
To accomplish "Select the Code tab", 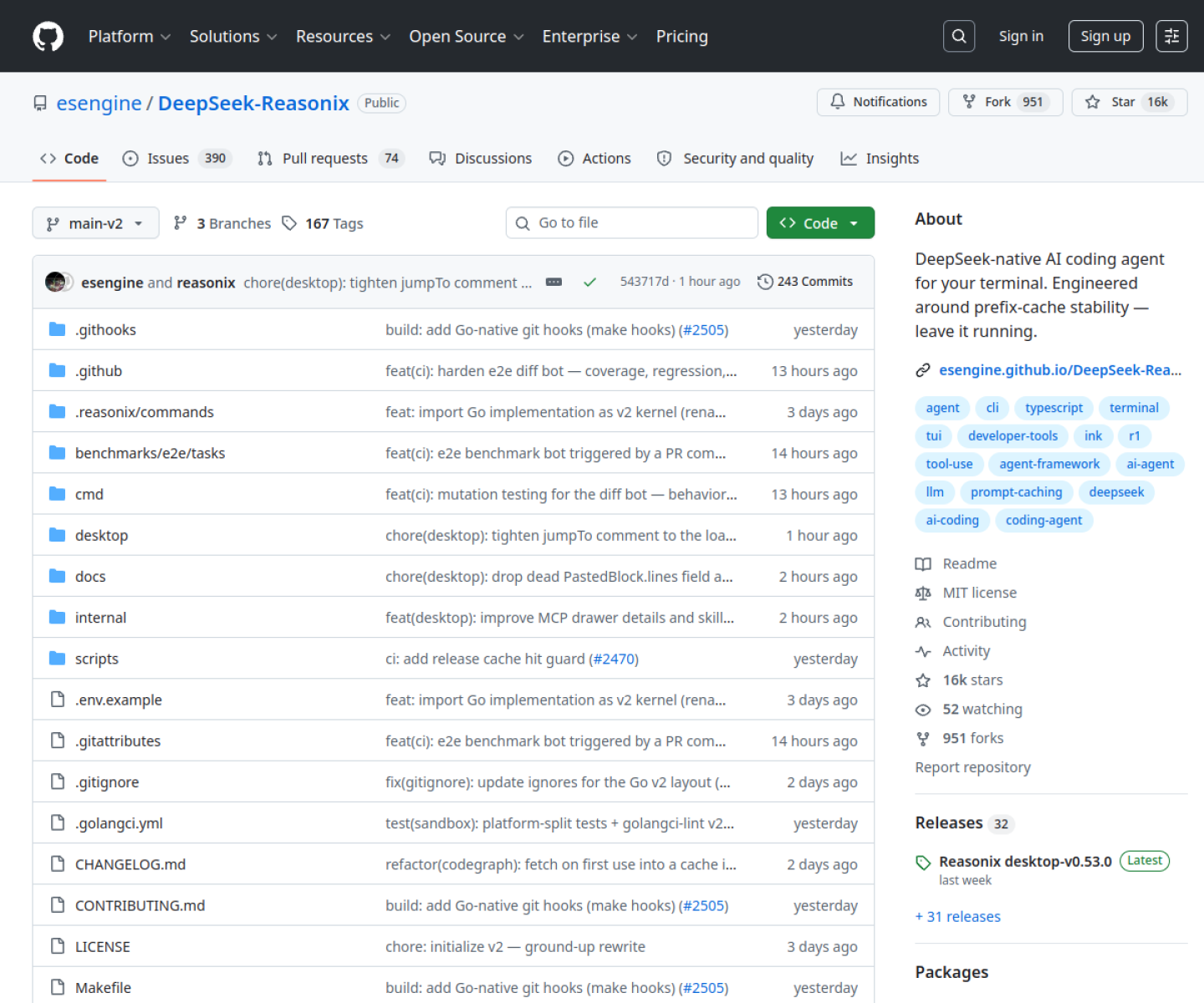I will [69, 159].
